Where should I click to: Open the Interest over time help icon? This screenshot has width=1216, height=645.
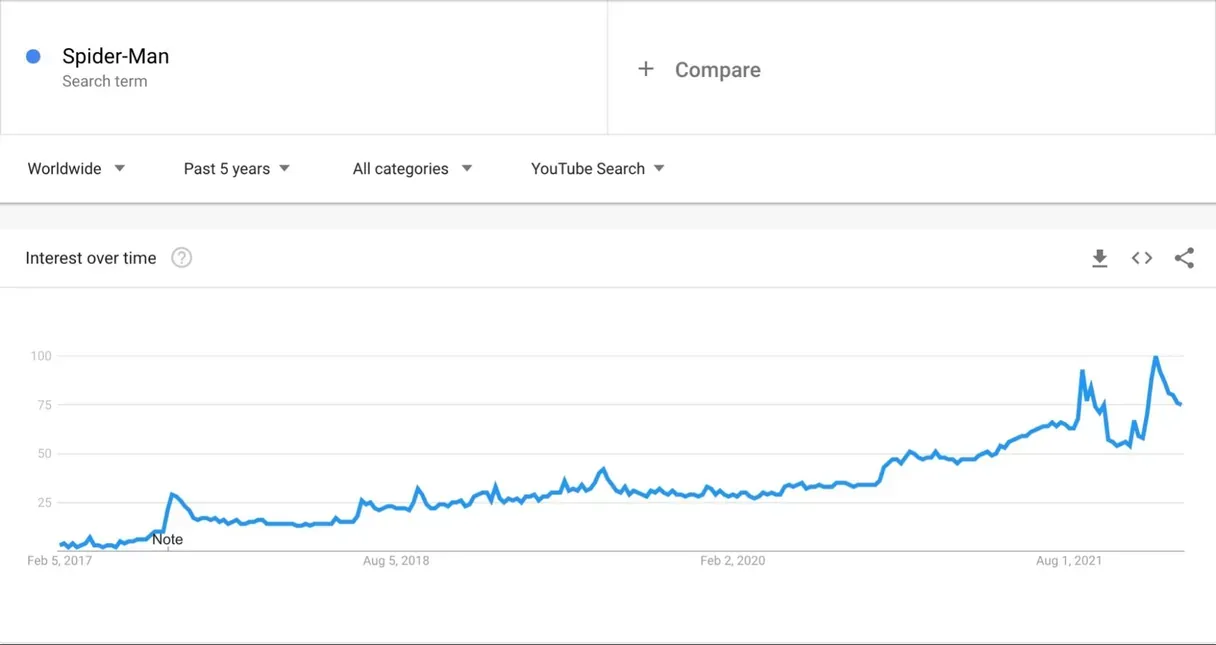(181, 258)
